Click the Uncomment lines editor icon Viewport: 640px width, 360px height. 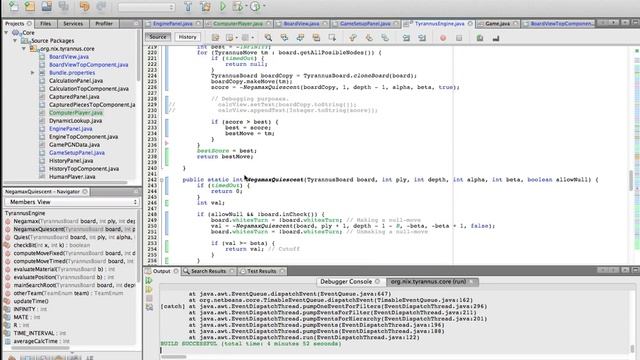496,38
